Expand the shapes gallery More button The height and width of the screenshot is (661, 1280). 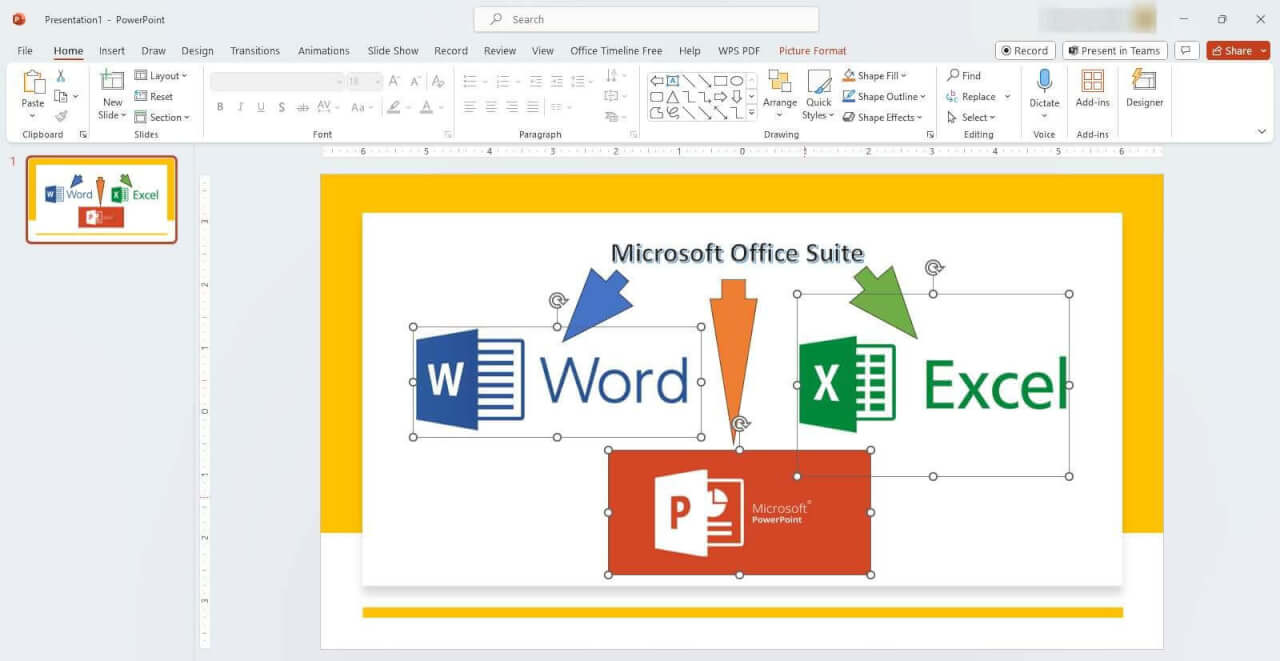point(752,113)
